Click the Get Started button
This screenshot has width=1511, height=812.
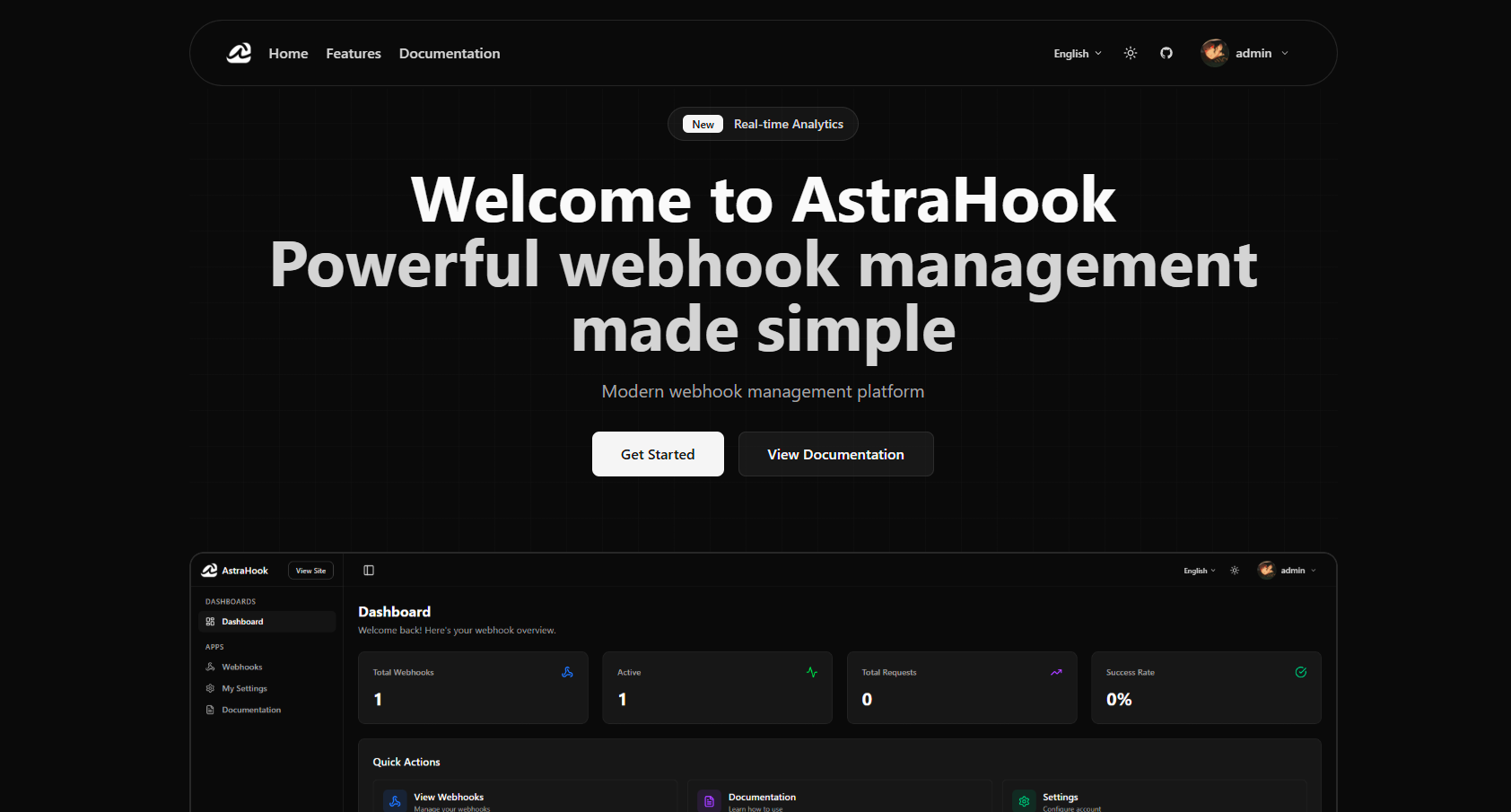pos(657,454)
